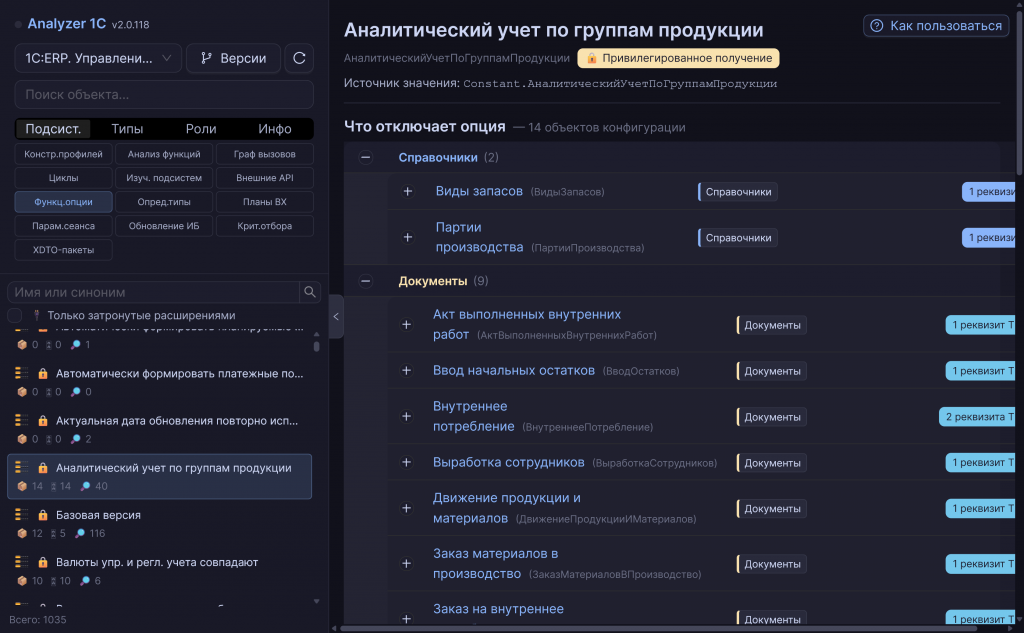Collapse the sidebar with the chevron handle
Screen dimensions: 1024x633
tap(336, 316)
